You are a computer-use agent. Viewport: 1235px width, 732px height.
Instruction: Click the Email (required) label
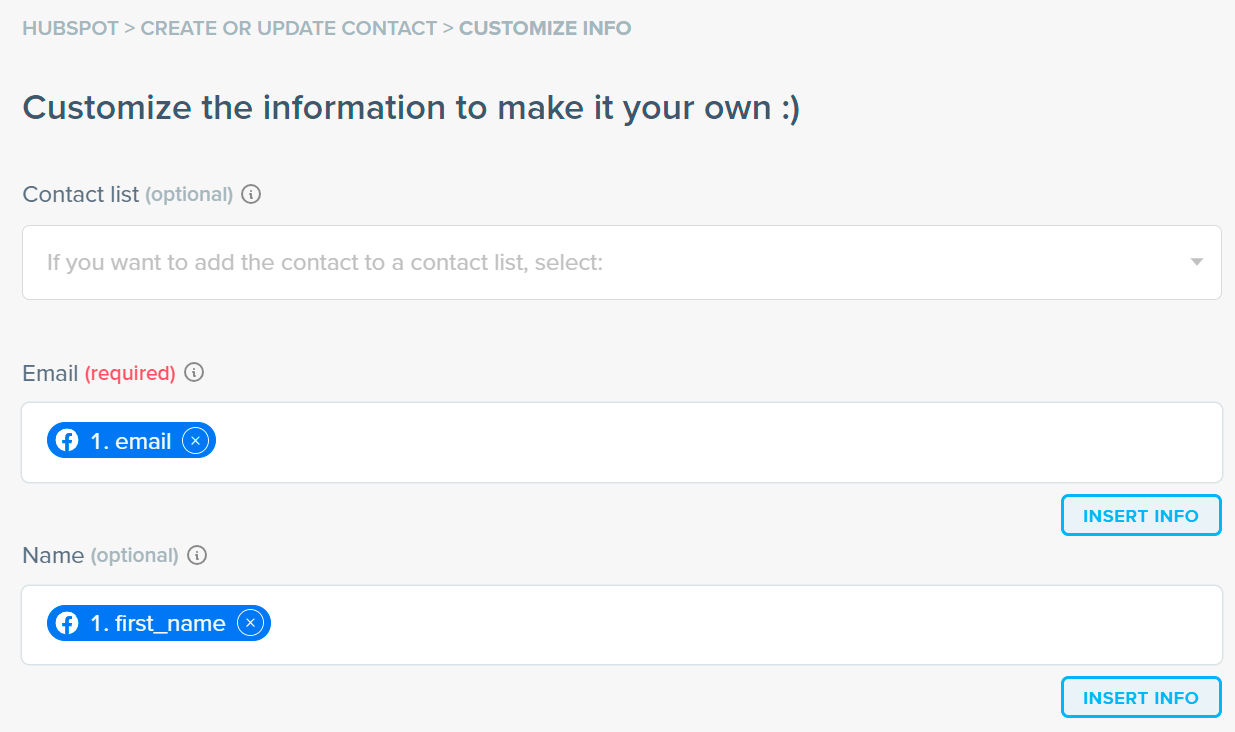pyautogui.click(x=99, y=373)
